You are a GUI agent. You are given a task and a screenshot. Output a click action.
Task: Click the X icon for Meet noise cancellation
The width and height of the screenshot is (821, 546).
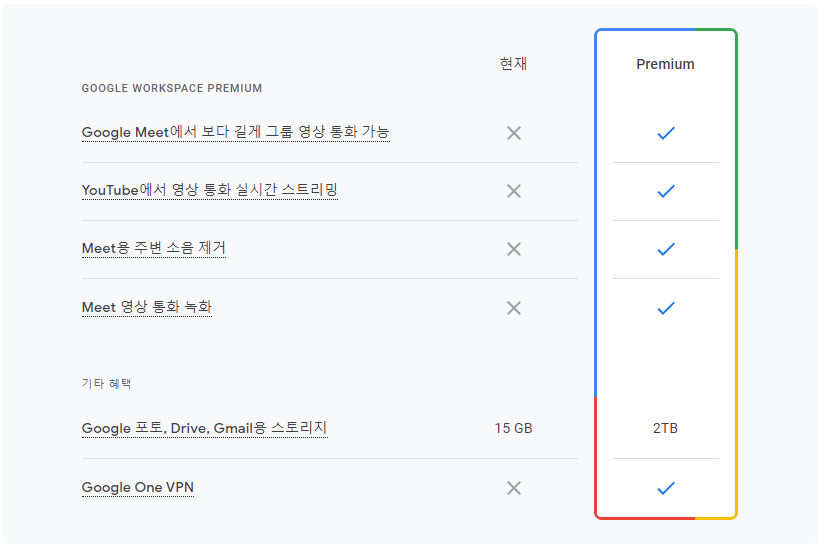point(514,249)
